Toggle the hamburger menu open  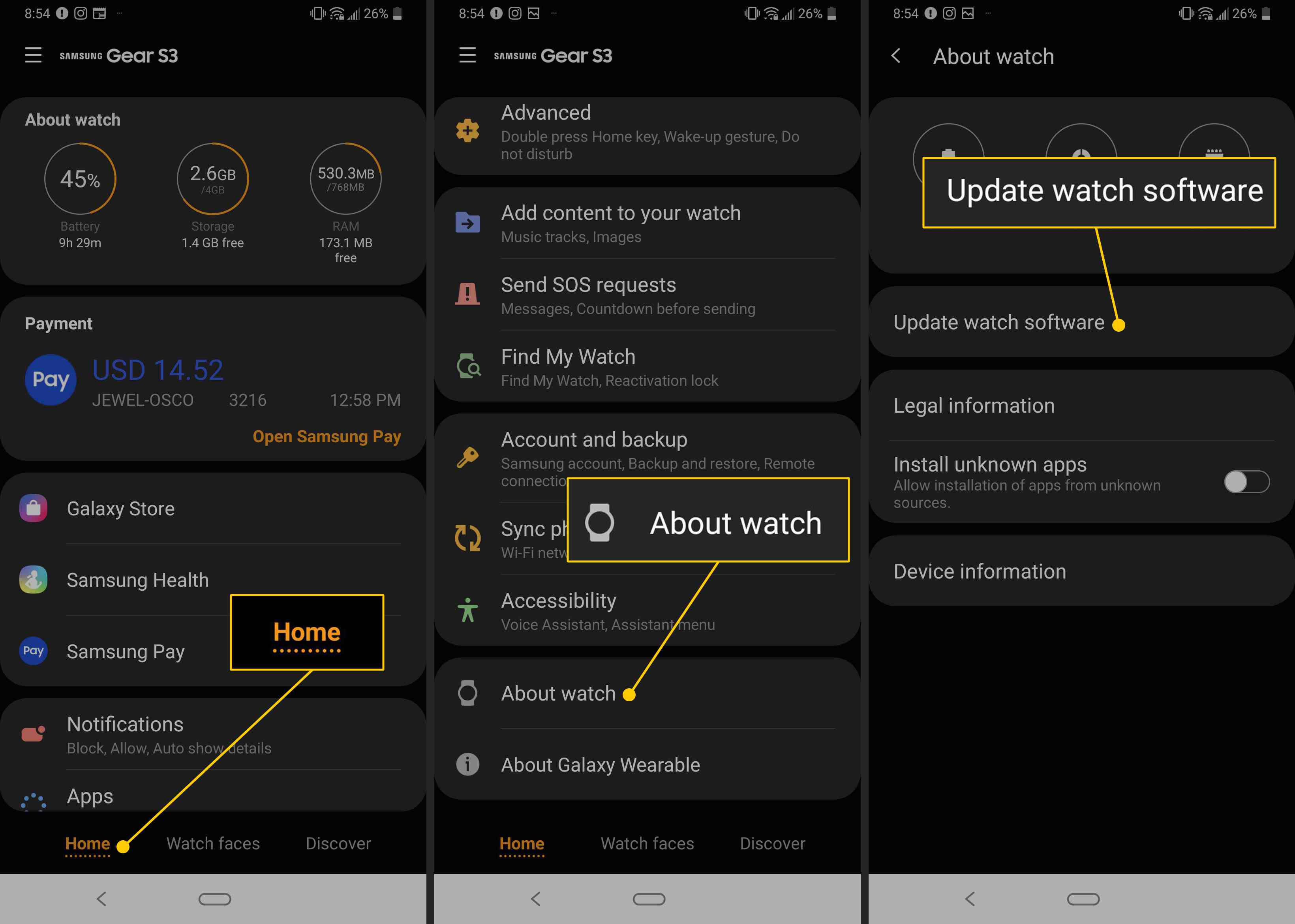pos(34,55)
